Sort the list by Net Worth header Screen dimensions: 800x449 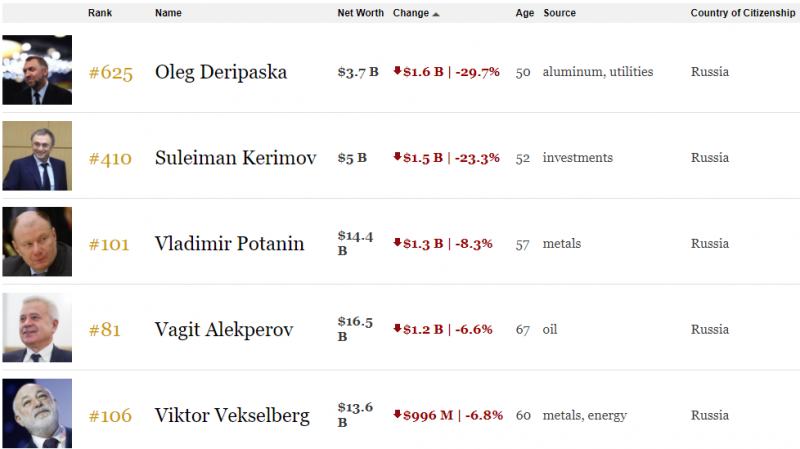(x=360, y=13)
